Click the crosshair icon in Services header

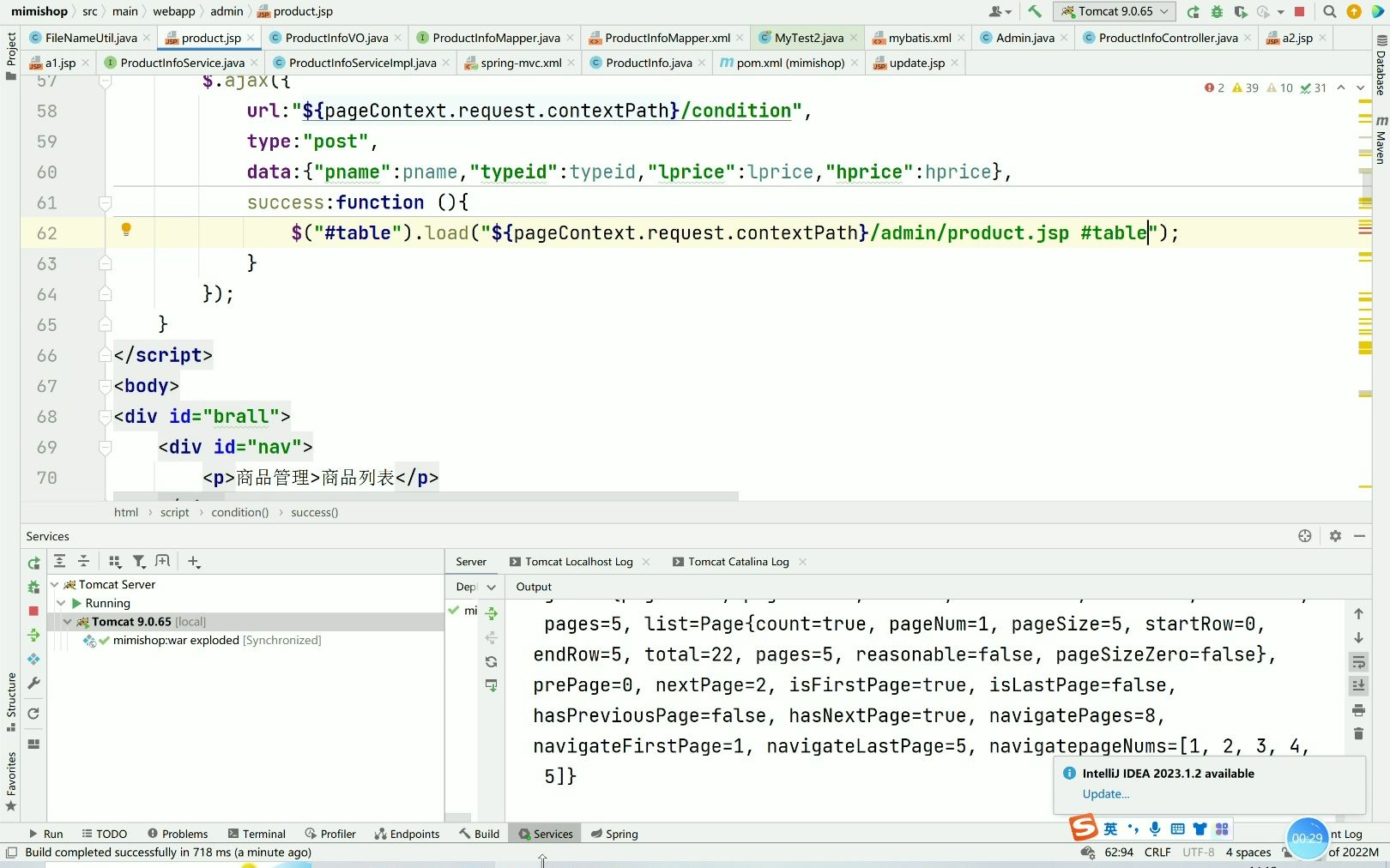(x=1305, y=536)
